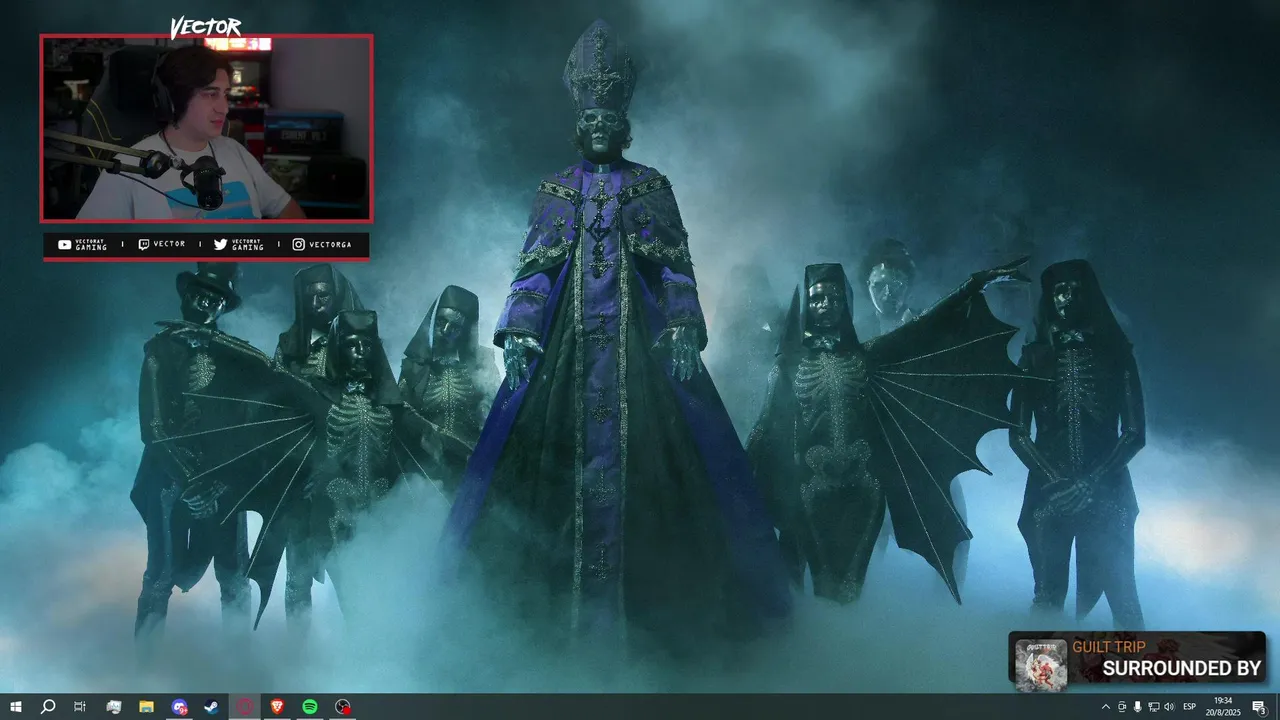Open Discord from the taskbar
Image resolution: width=1280 pixels, height=720 pixels.
click(179, 707)
